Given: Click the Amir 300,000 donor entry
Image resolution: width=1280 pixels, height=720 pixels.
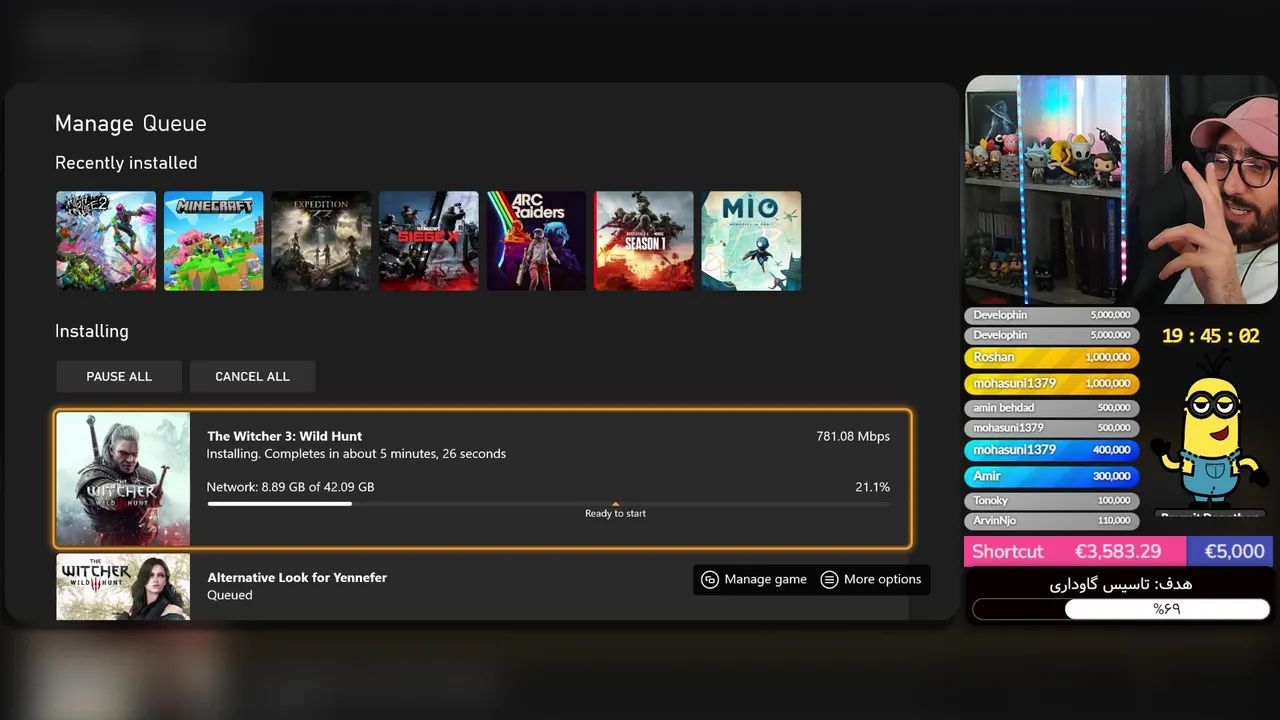Looking at the screenshot, I should tap(1052, 476).
